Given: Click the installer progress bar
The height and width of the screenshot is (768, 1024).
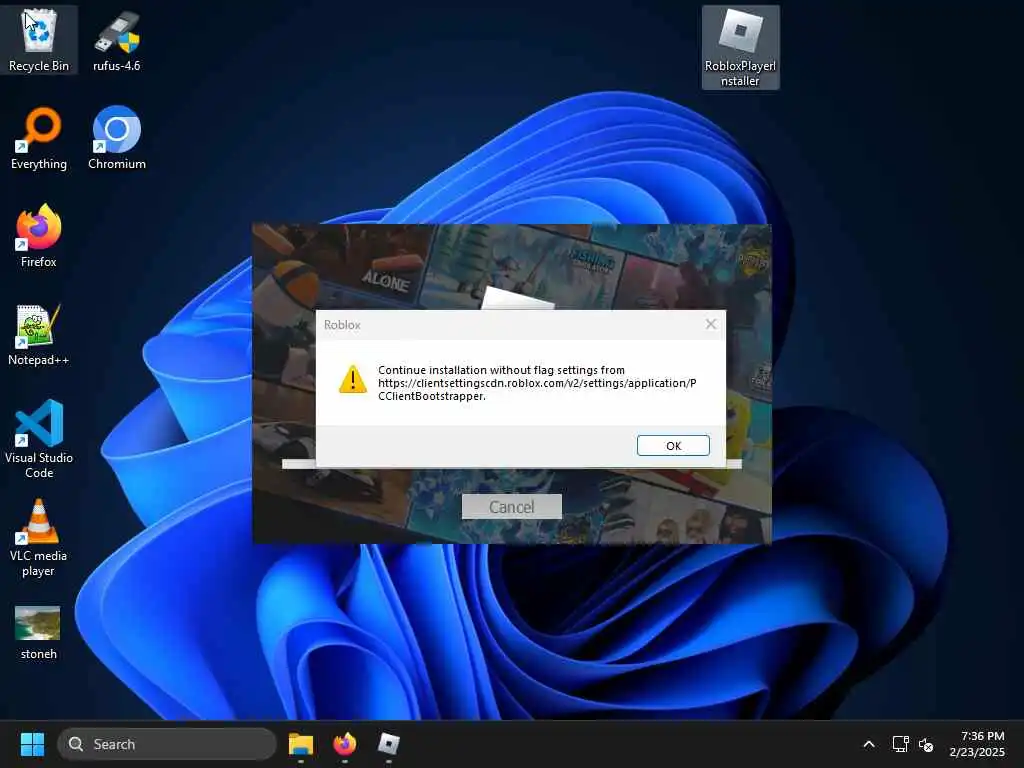Looking at the screenshot, I should pos(511,464).
